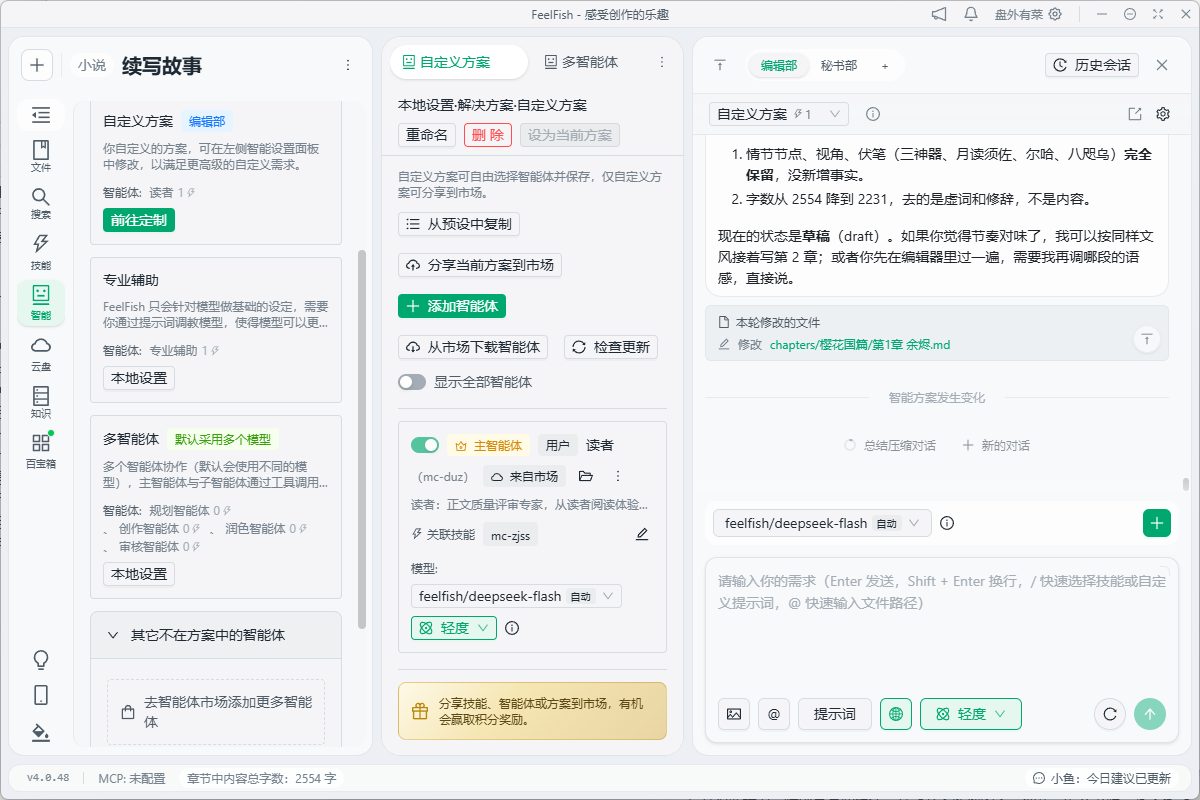Click the image attachment icon below chat input
The width and height of the screenshot is (1200, 800).
(x=734, y=714)
